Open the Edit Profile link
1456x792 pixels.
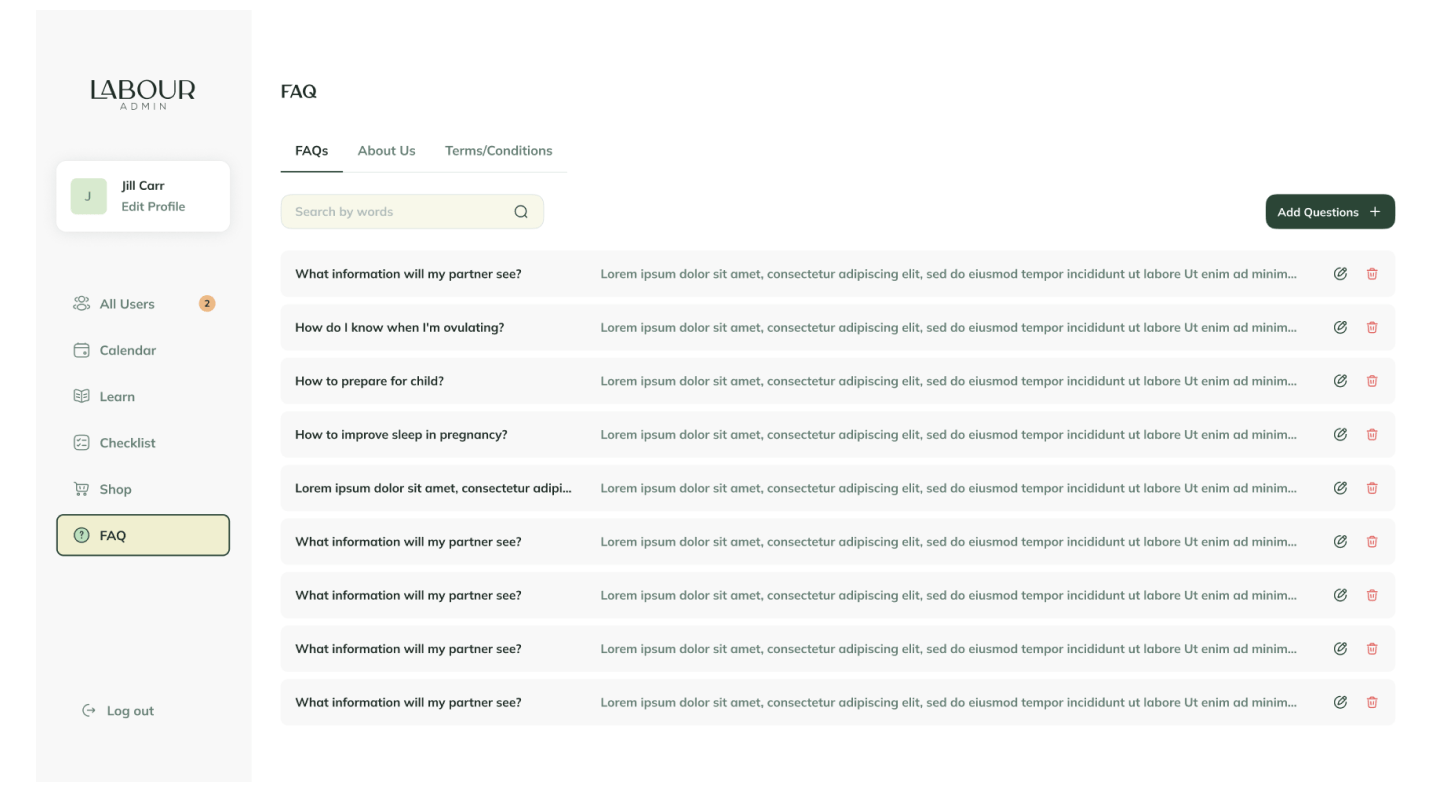(x=153, y=207)
